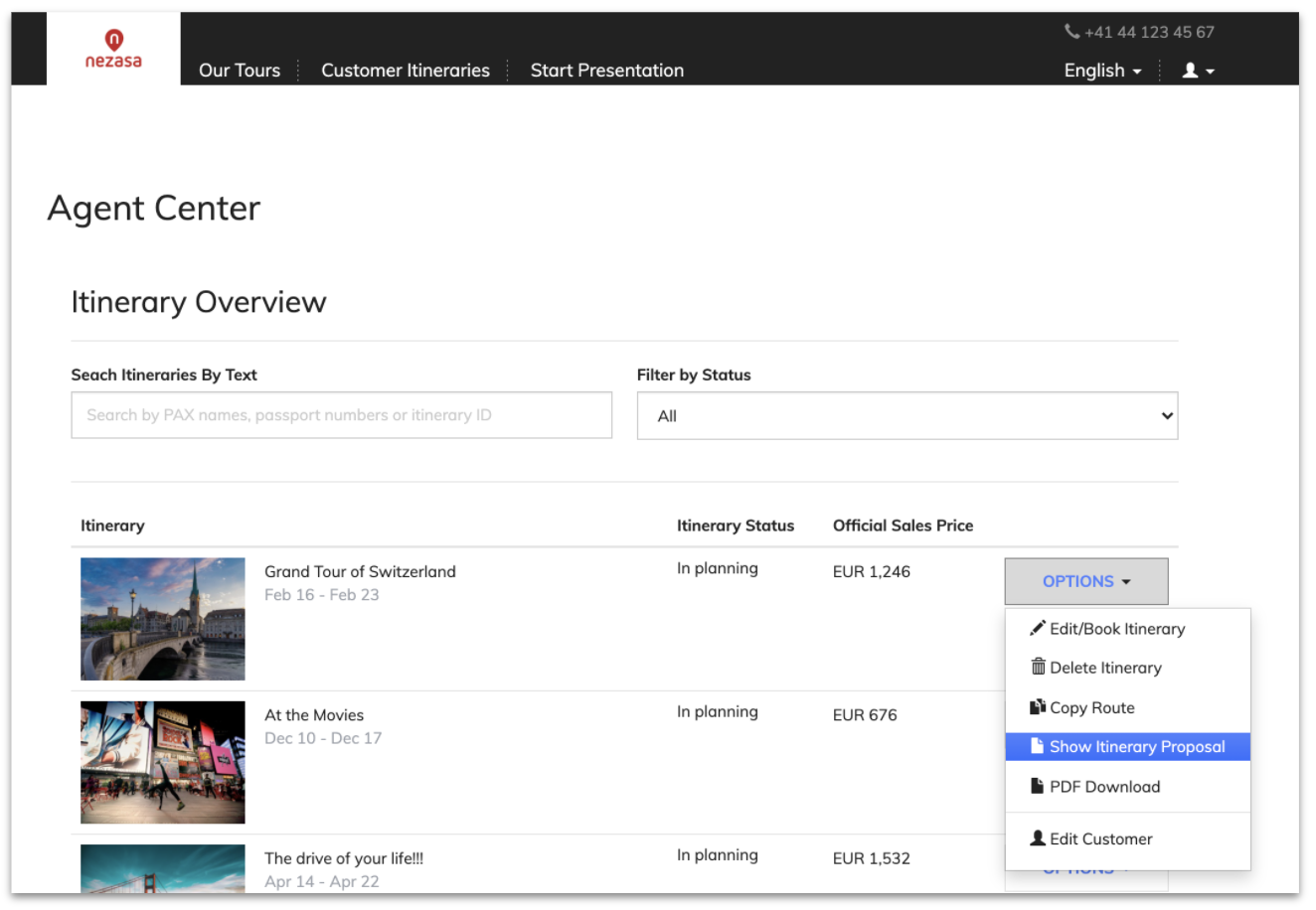Click the At the Movies title
The height and width of the screenshot is (910, 1316).
314,714
